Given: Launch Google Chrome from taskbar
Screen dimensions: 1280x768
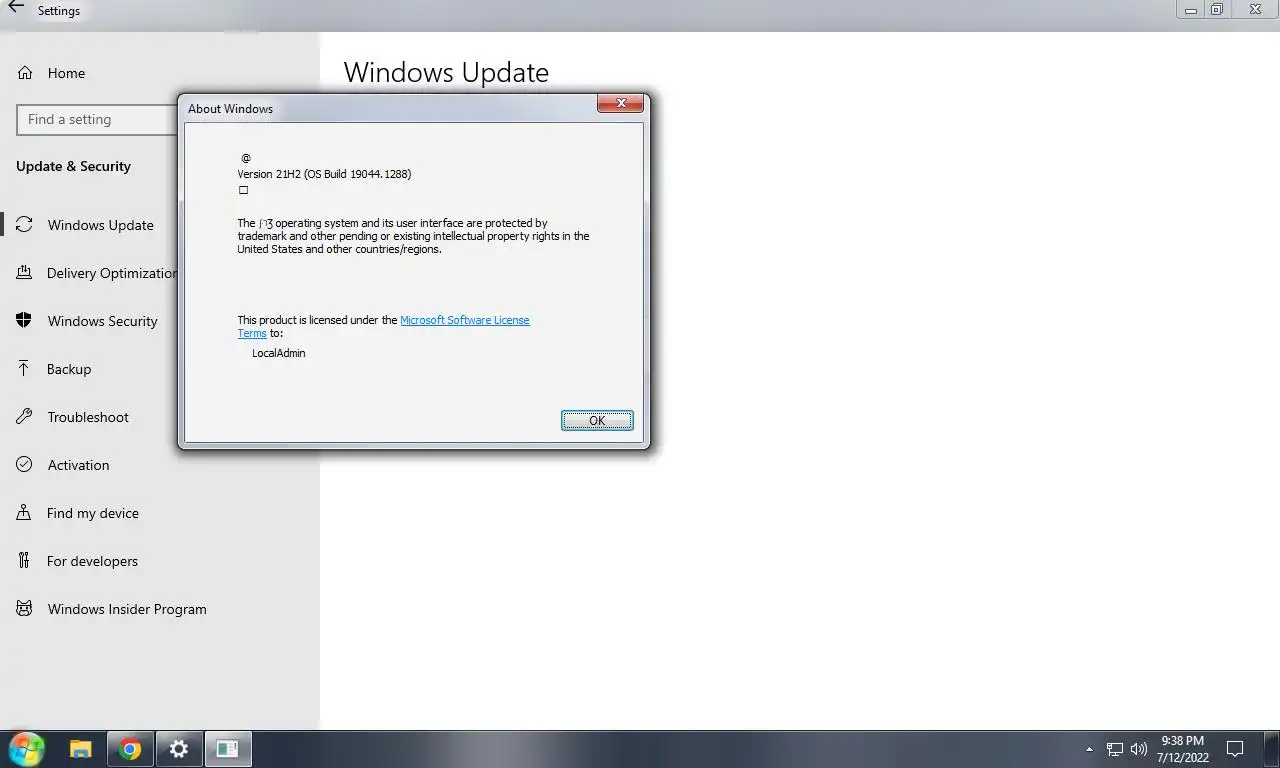Looking at the screenshot, I should tap(130, 749).
